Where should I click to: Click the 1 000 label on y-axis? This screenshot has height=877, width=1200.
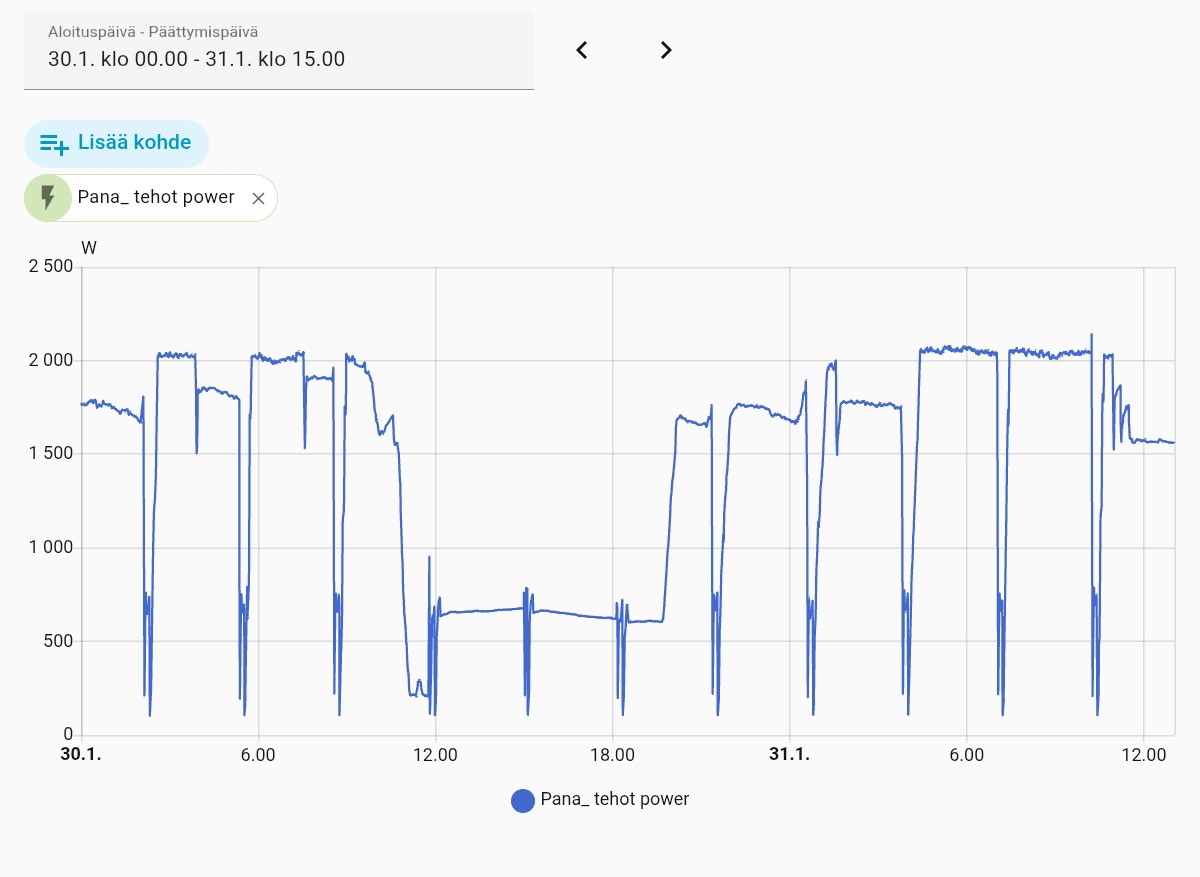(50, 547)
